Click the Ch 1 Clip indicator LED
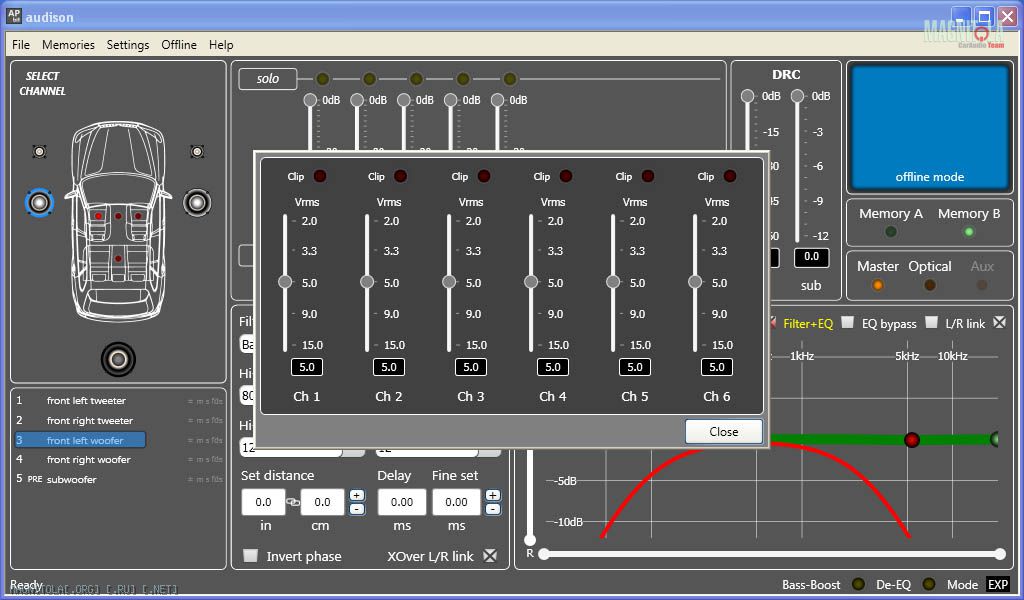The height and width of the screenshot is (600, 1024). pos(320,176)
